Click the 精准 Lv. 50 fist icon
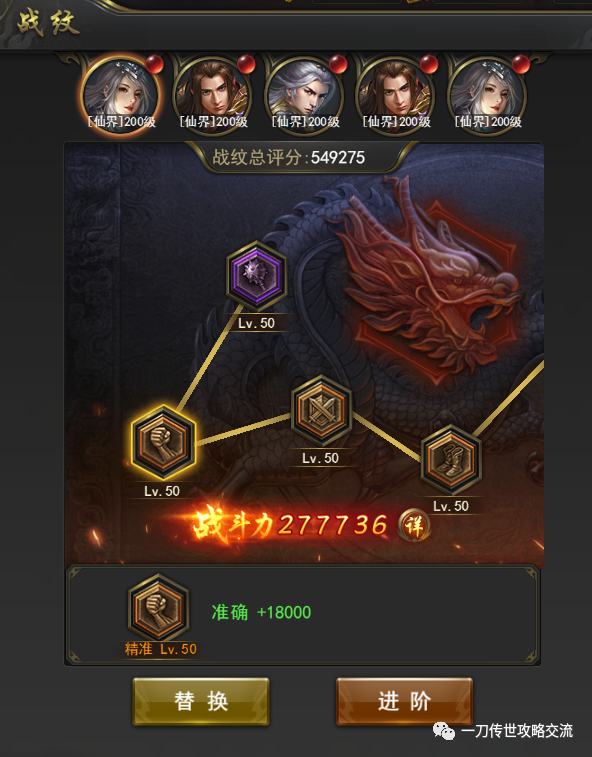The height and width of the screenshot is (757, 592). coord(158,608)
